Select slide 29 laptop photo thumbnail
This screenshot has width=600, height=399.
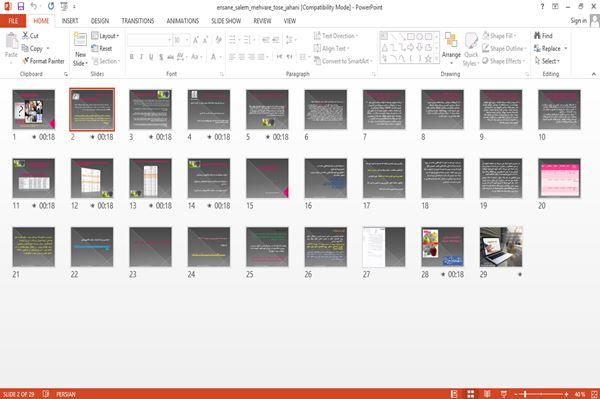(x=501, y=247)
